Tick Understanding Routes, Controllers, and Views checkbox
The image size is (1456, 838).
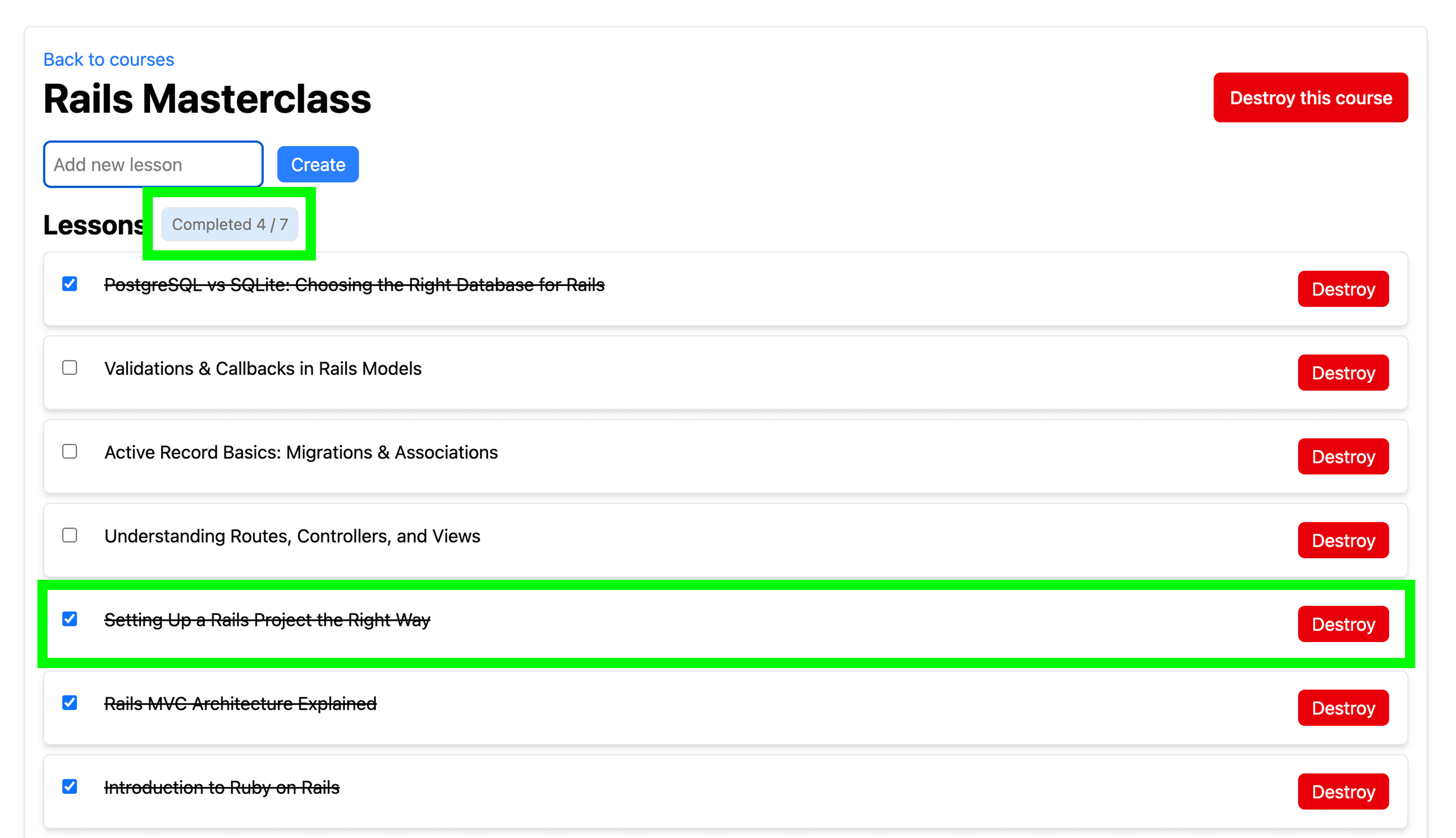click(70, 535)
